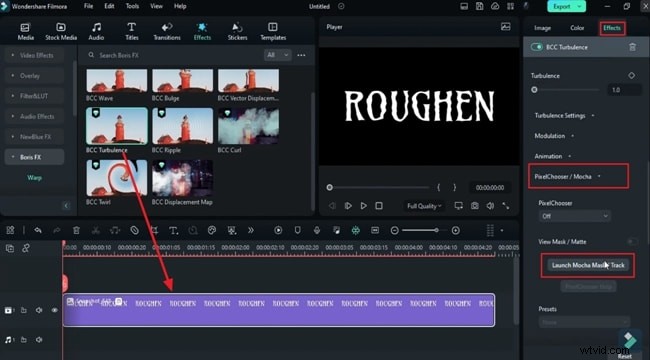The image size is (650, 360).
Task: Open the Tools menu
Action: point(132,6)
